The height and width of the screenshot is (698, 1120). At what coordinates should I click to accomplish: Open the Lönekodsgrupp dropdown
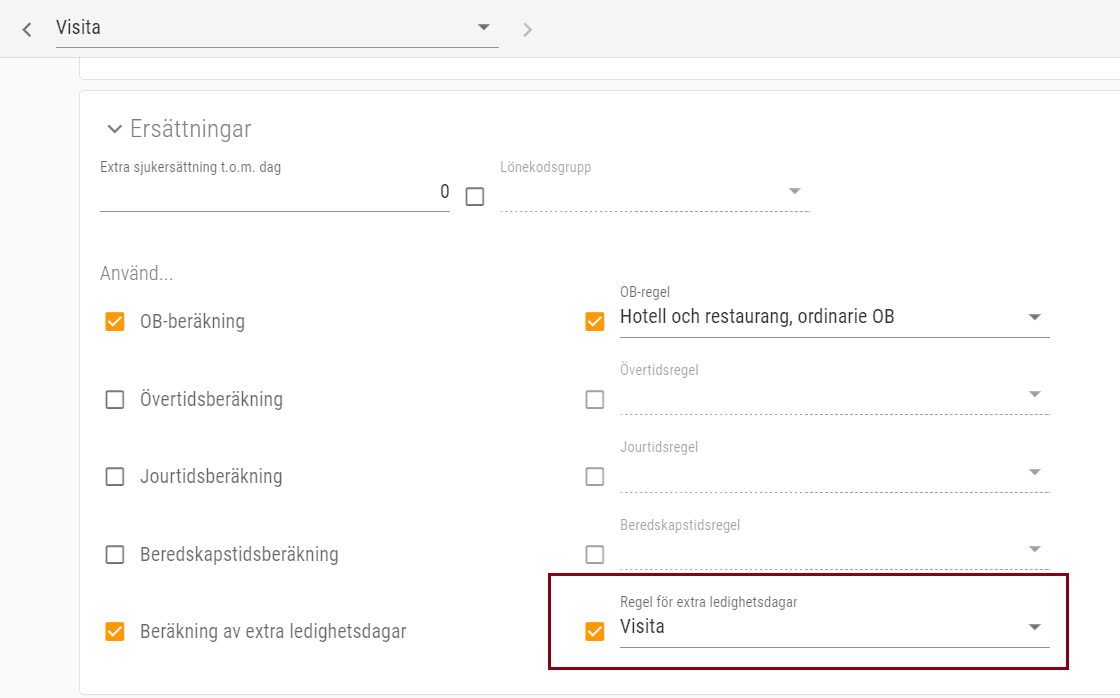(x=654, y=192)
